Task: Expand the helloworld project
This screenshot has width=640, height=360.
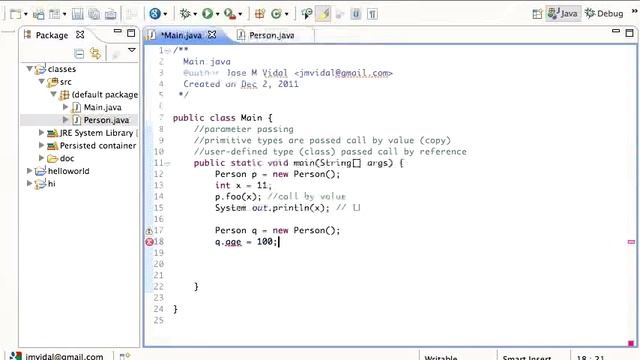Action: coord(29,171)
